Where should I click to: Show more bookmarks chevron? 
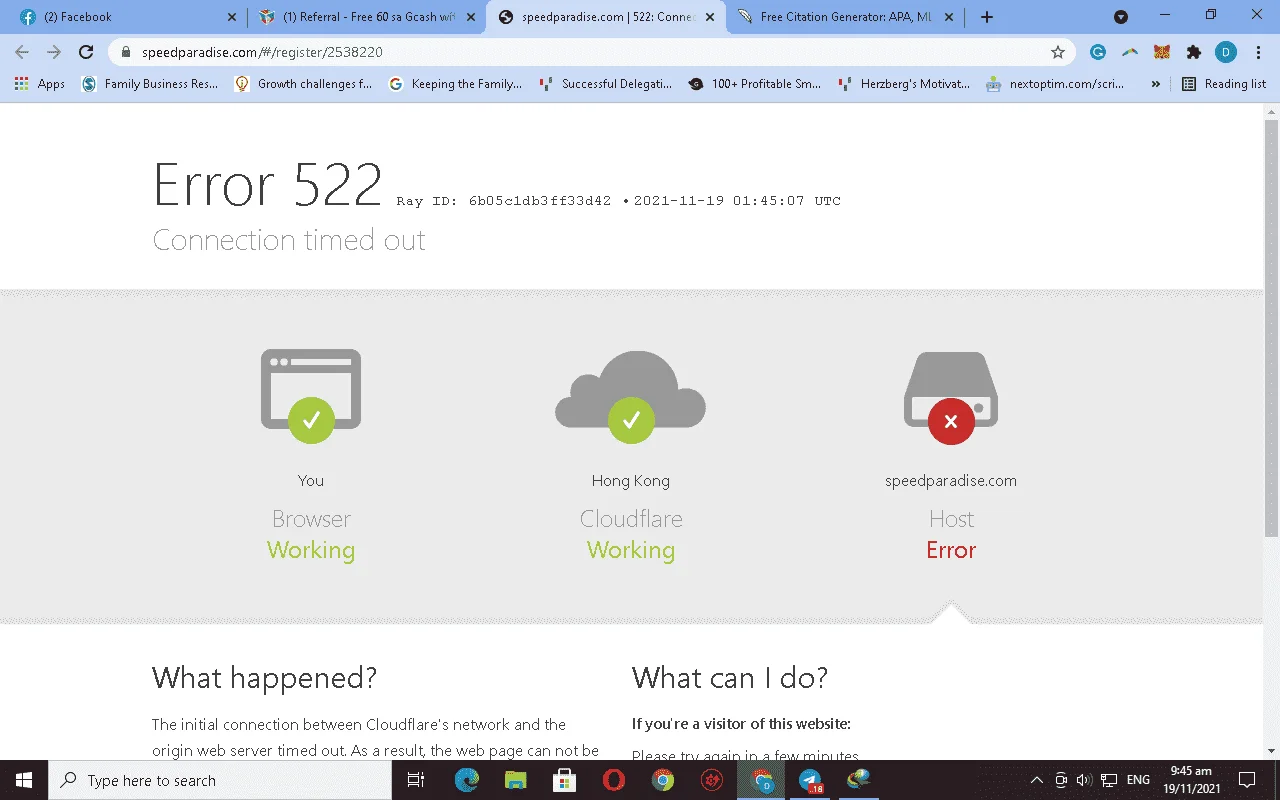tap(1156, 84)
